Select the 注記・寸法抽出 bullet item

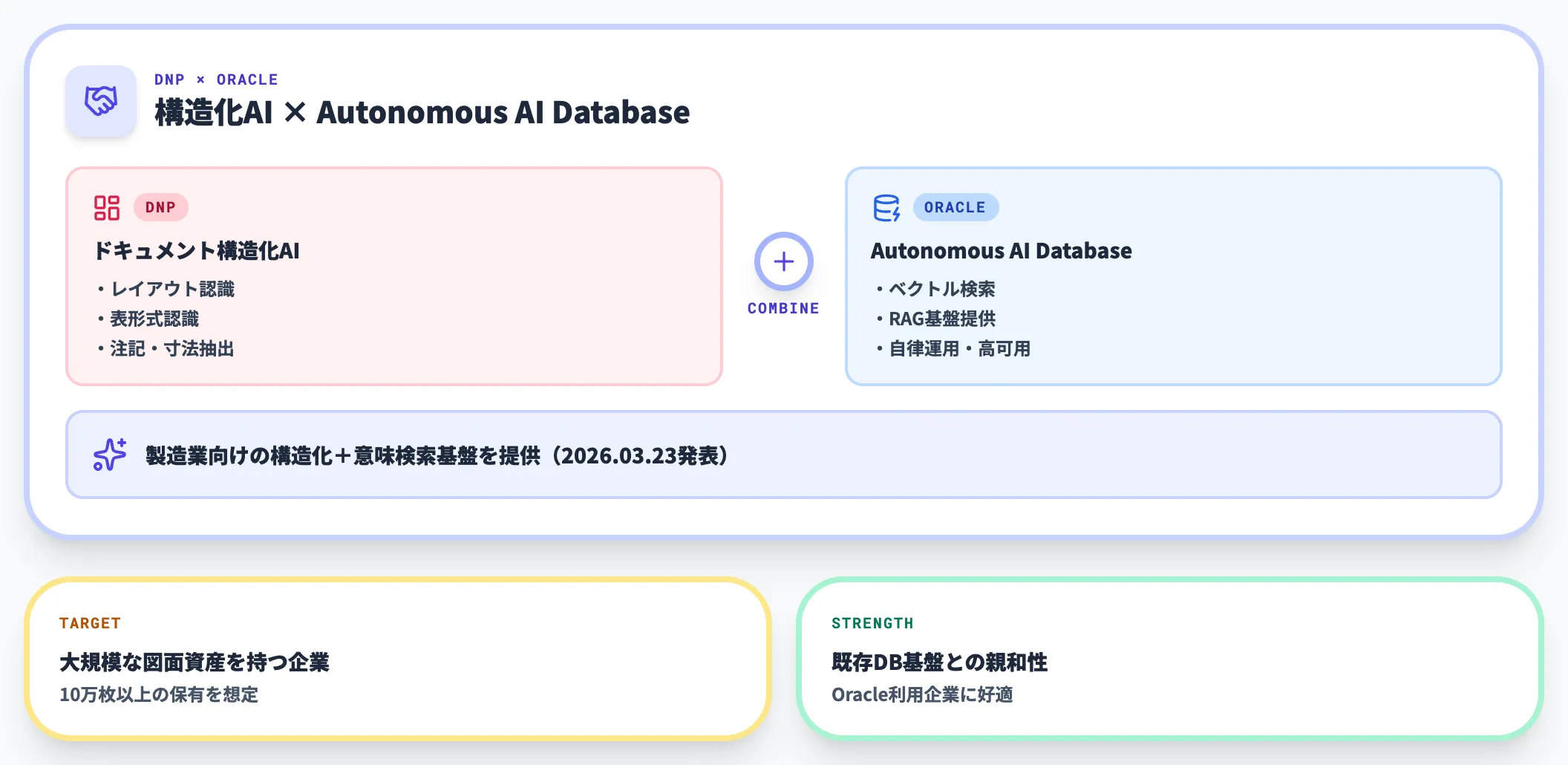pyautogui.click(x=171, y=348)
